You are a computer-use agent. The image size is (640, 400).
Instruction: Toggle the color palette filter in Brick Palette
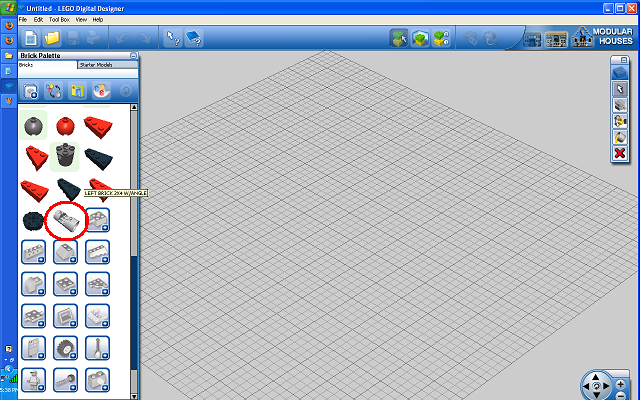tap(101, 91)
